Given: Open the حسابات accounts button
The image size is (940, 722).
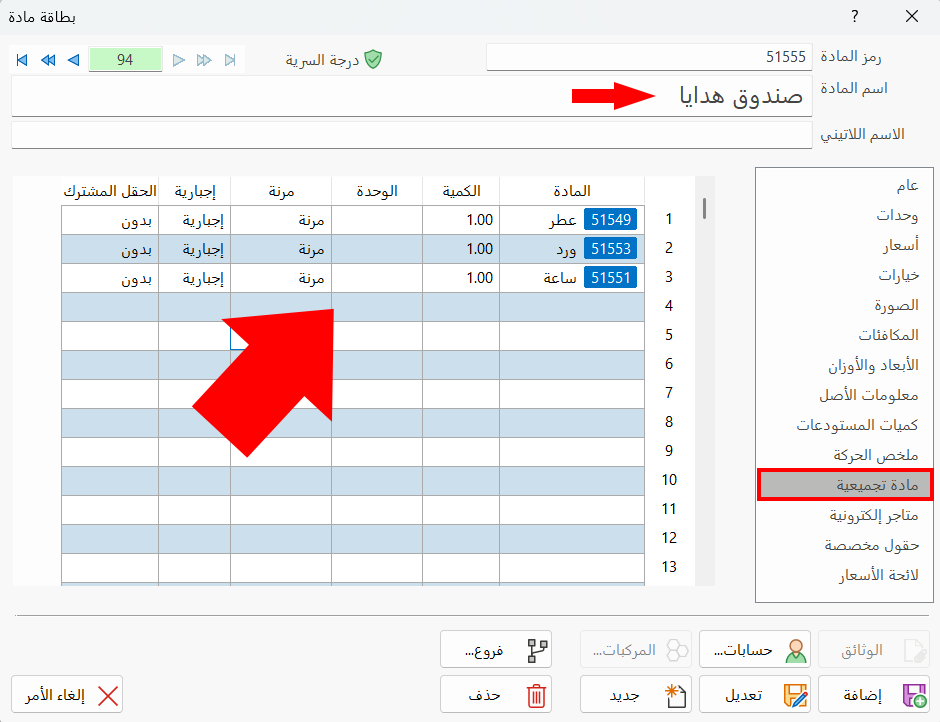Looking at the screenshot, I should [x=755, y=649].
